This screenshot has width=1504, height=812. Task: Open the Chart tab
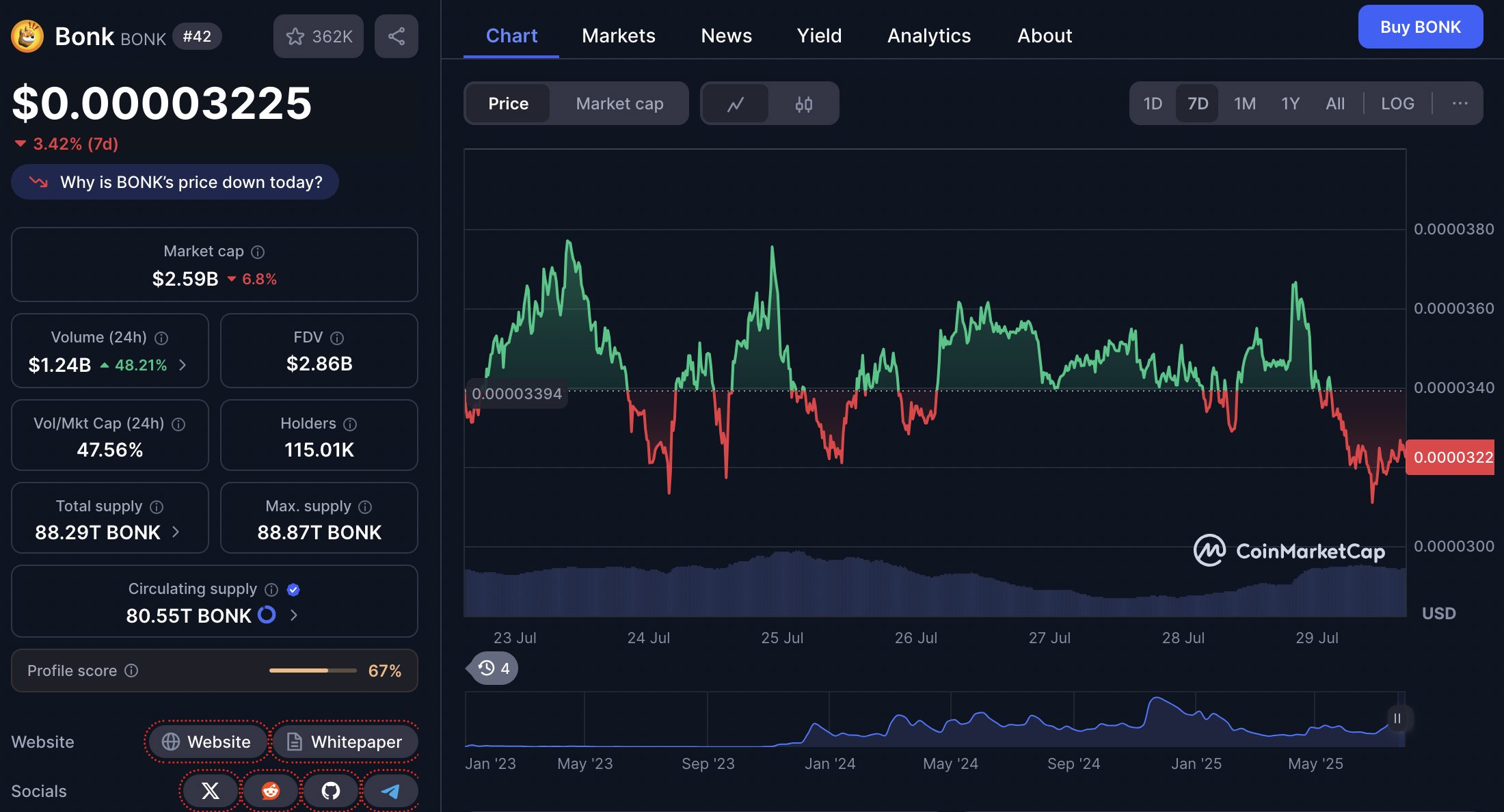point(511,36)
